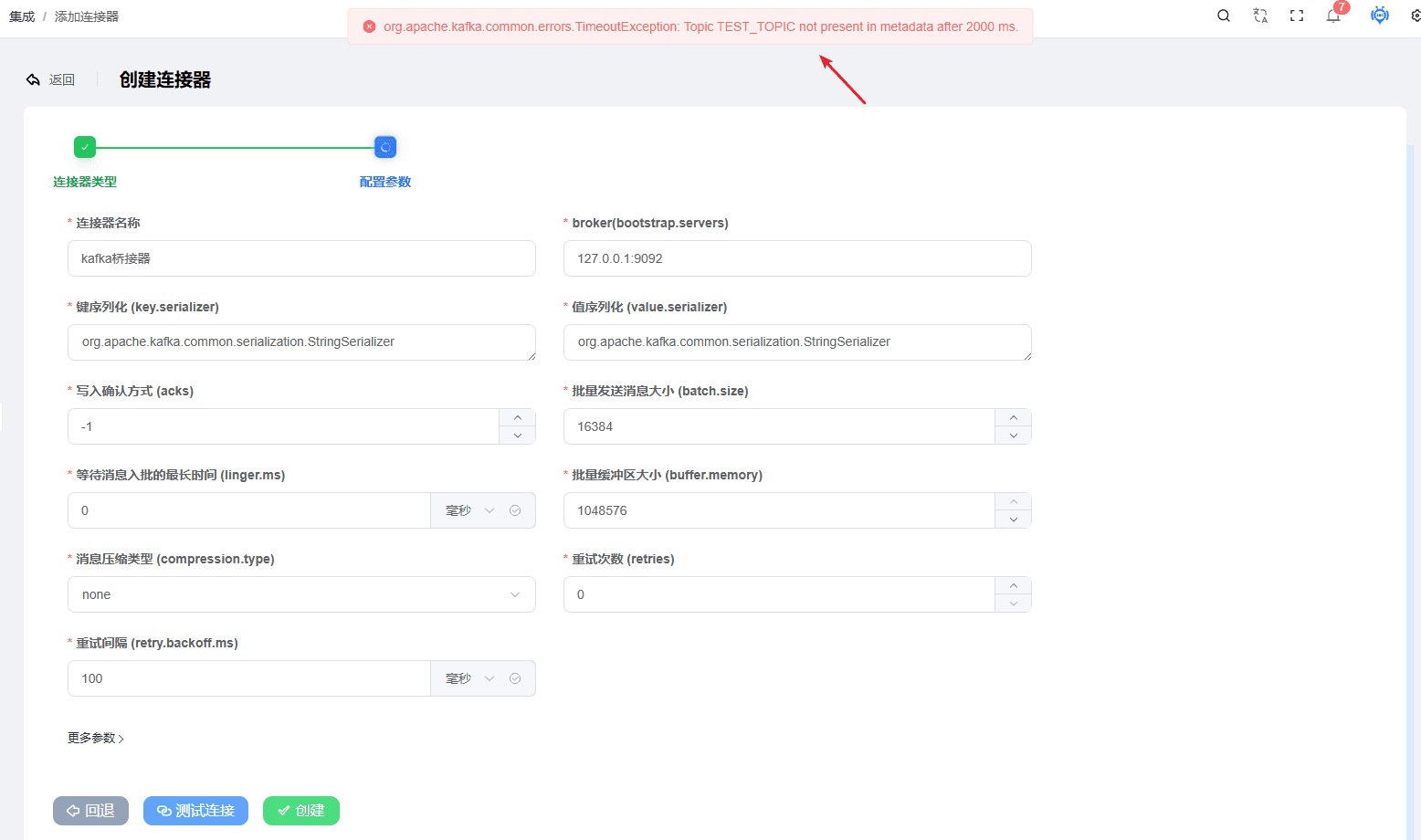Open the compression.type dropdown showing none

301,594
